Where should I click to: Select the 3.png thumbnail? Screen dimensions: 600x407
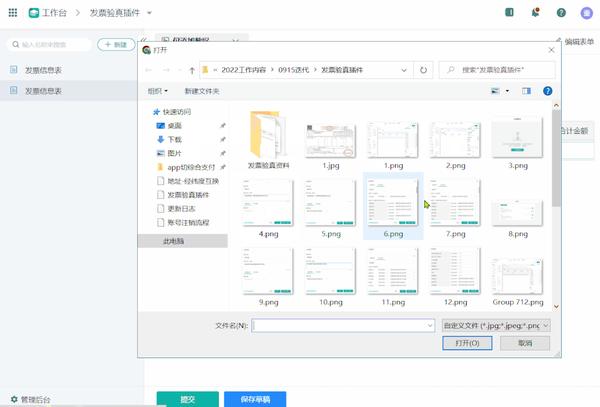[518, 142]
